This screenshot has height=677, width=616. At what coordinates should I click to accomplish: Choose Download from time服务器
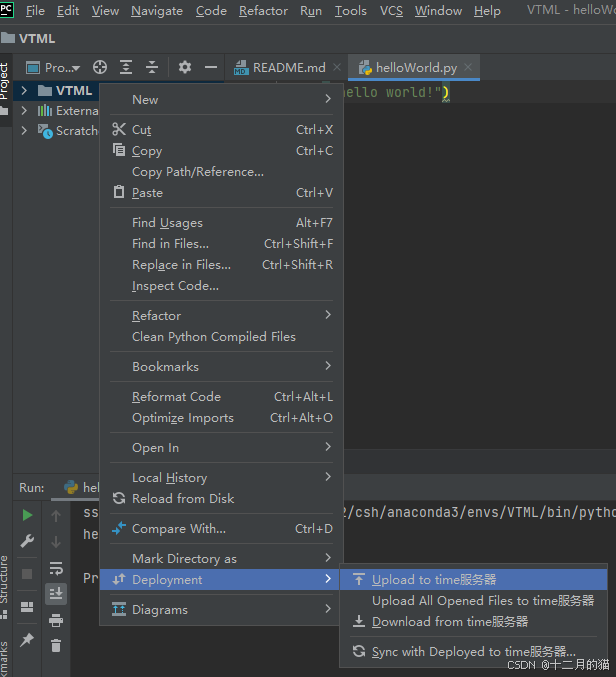(x=449, y=621)
